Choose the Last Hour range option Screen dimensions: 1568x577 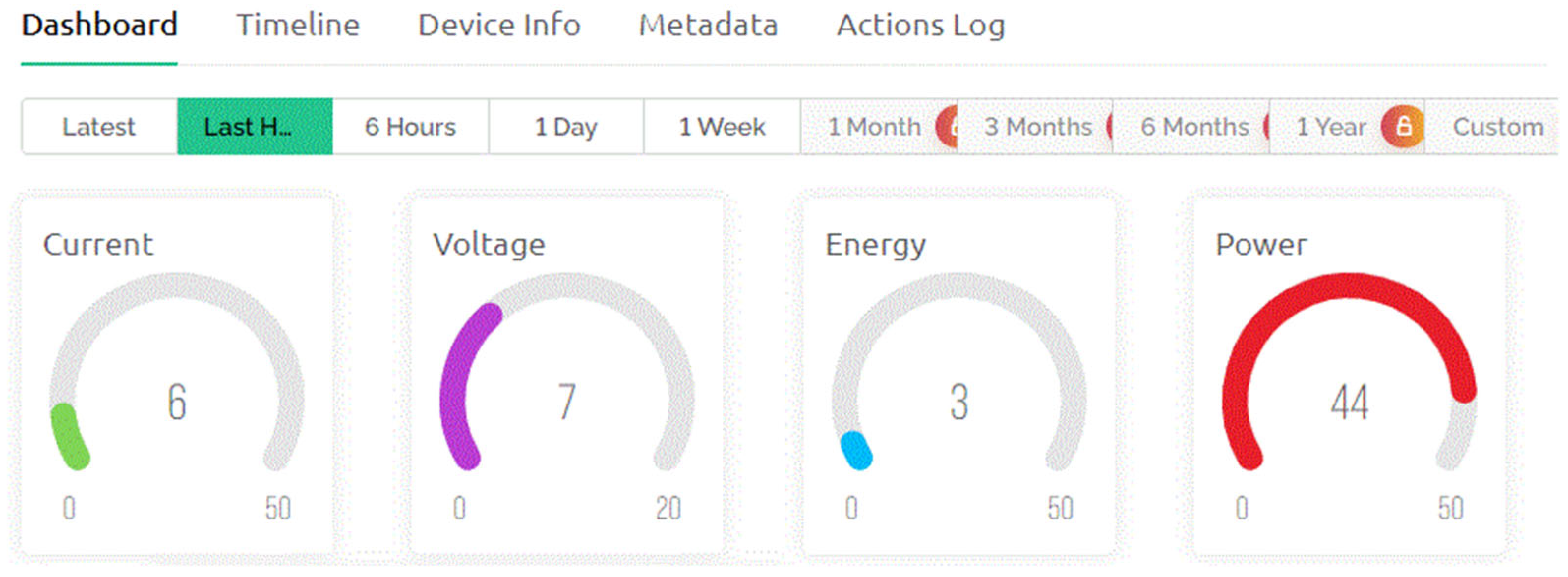point(255,127)
